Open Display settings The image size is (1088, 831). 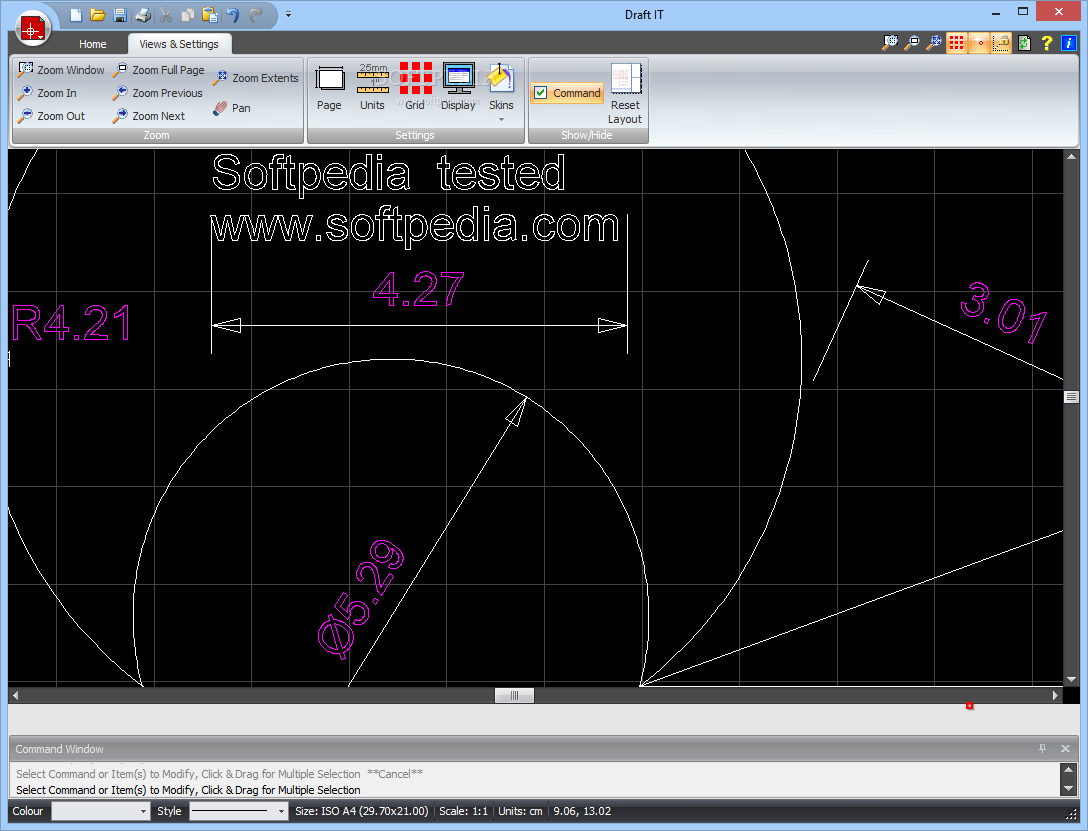click(458, 87)
